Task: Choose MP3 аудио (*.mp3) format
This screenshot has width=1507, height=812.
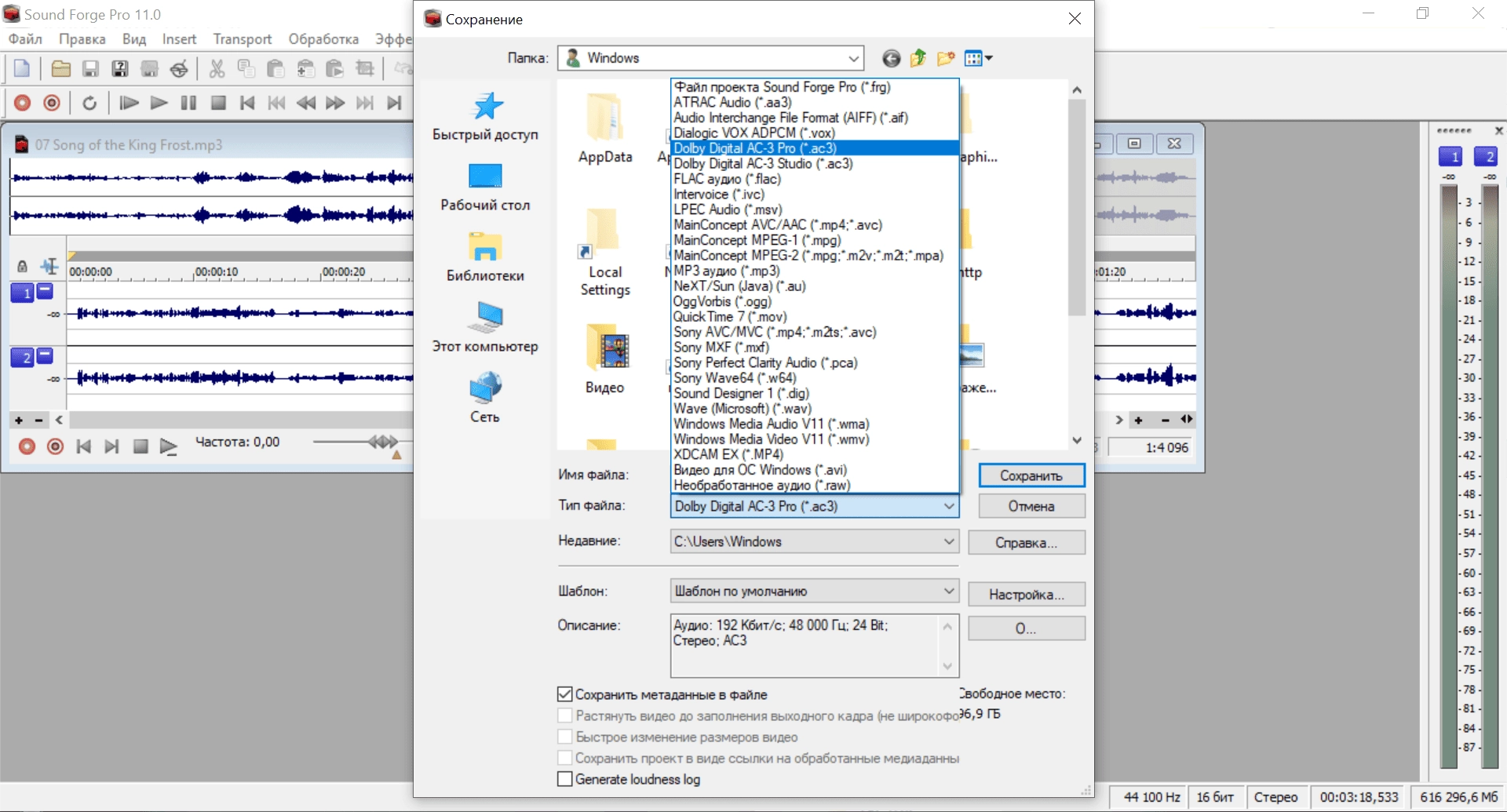Action: tap(816, 271)
